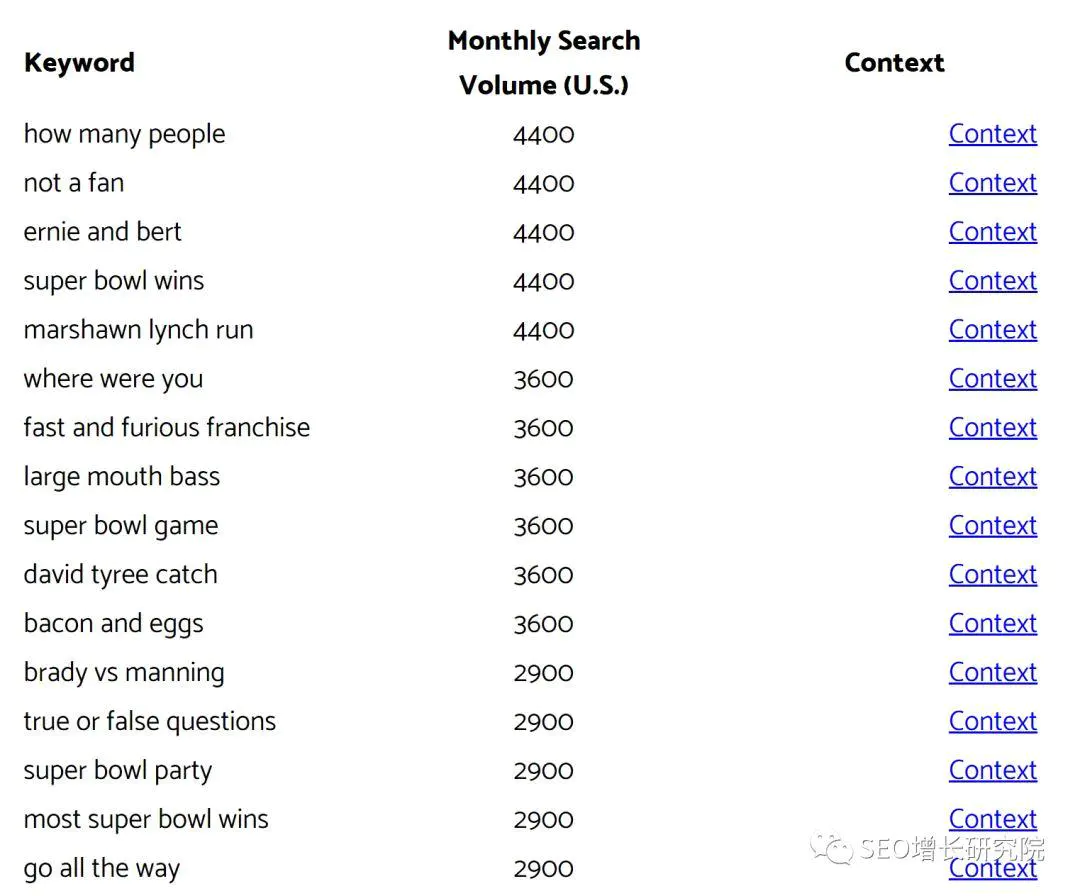Open Context link for "where were you"

pos(993,378)
